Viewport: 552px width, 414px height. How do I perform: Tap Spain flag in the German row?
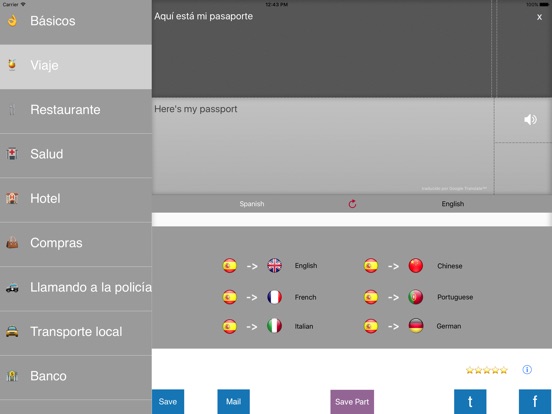coord(371,326)
